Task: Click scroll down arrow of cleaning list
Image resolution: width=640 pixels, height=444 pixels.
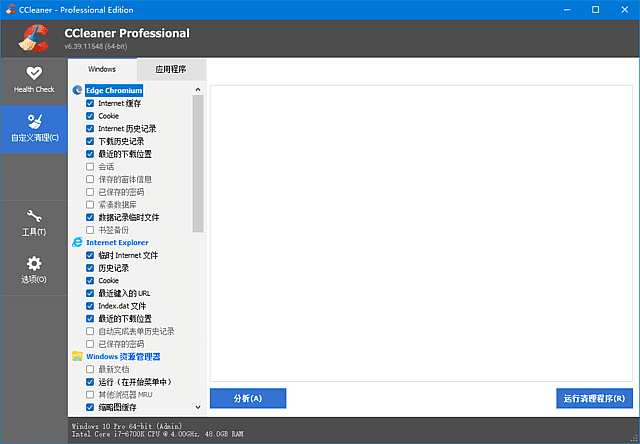Action: [x=198, y=407]
